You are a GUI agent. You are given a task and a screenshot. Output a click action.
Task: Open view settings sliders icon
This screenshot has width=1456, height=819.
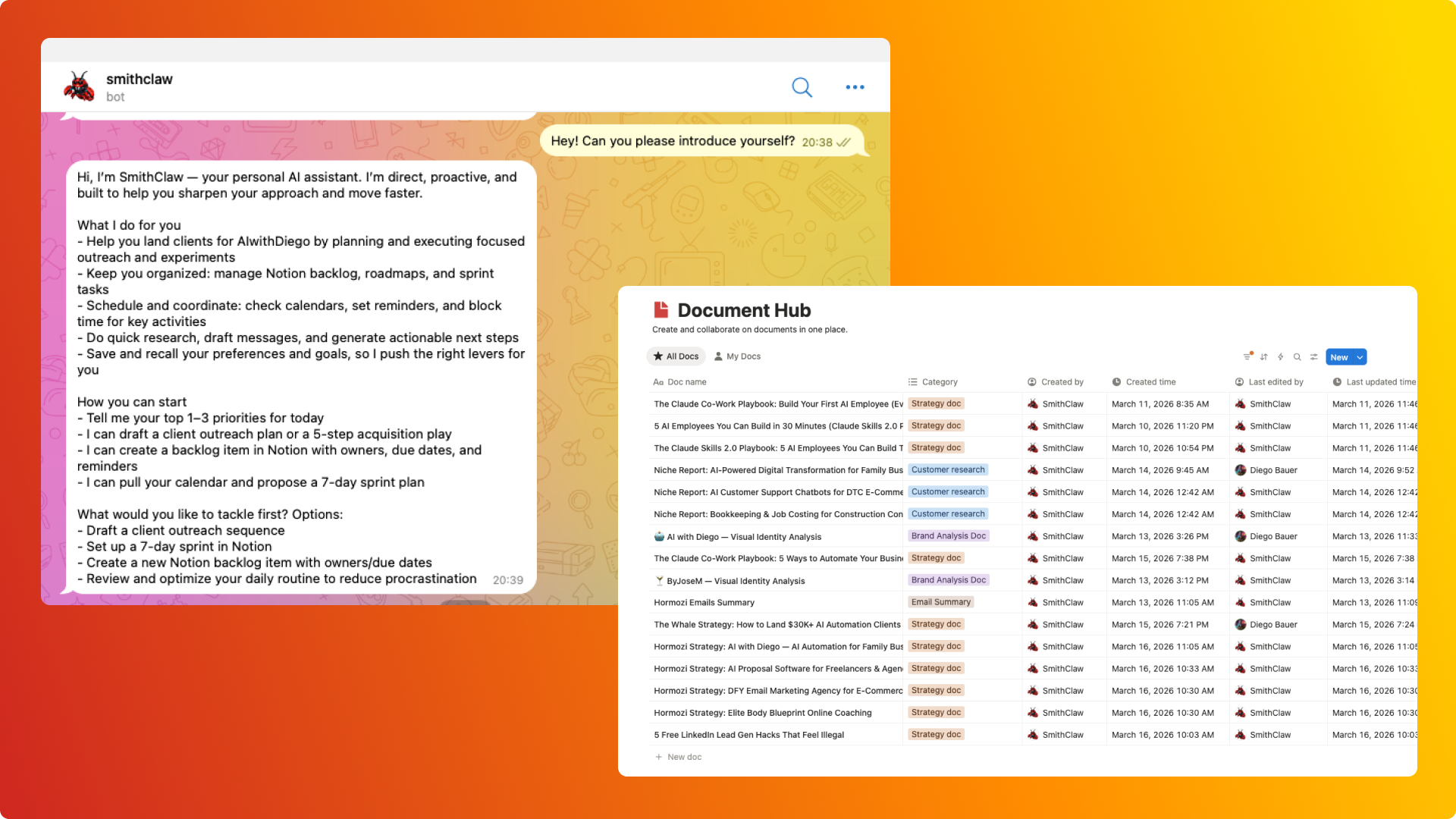click(x=1314, y=357)
